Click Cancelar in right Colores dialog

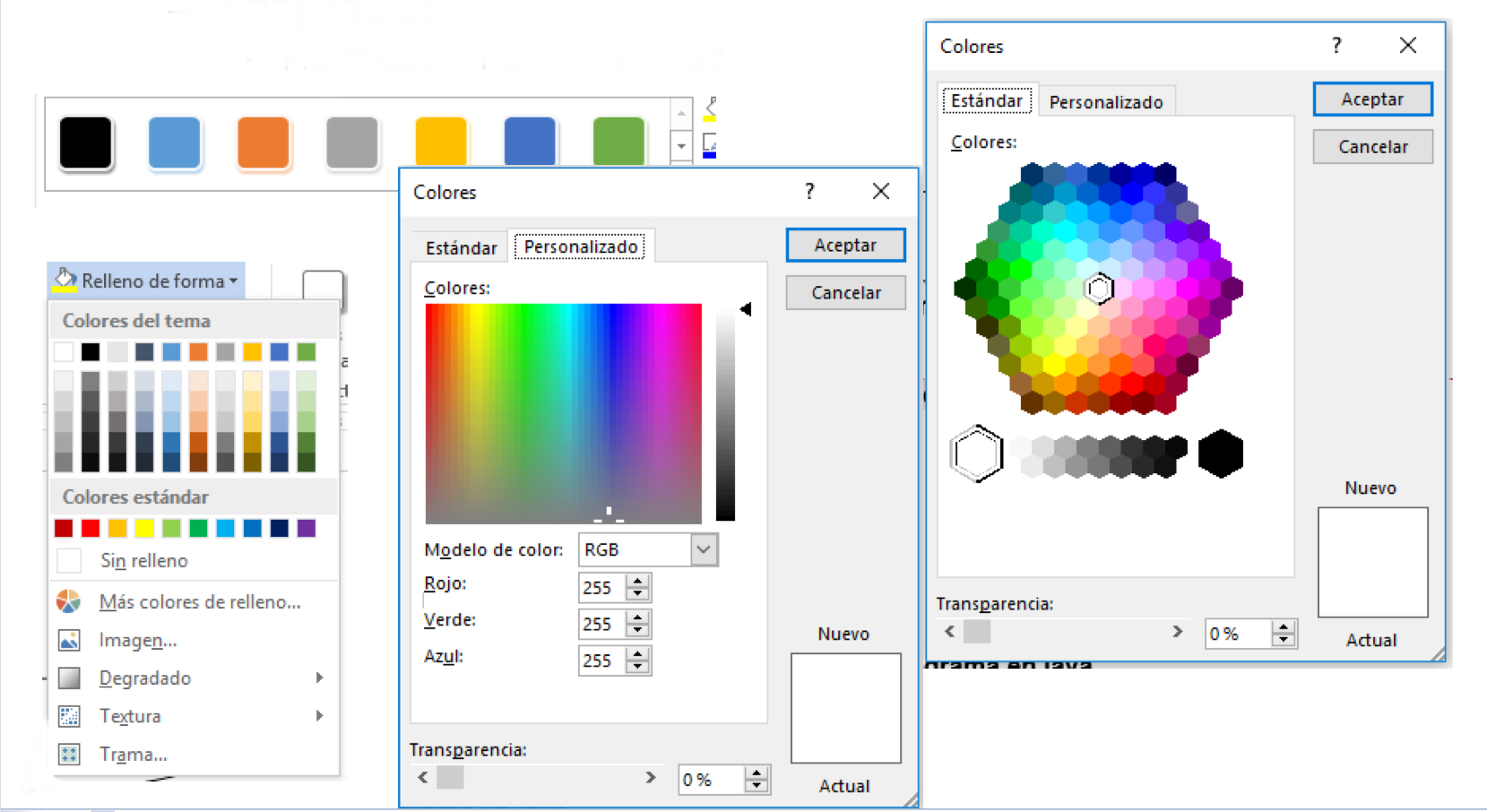pyautogui.click(x=1372, y=146)
